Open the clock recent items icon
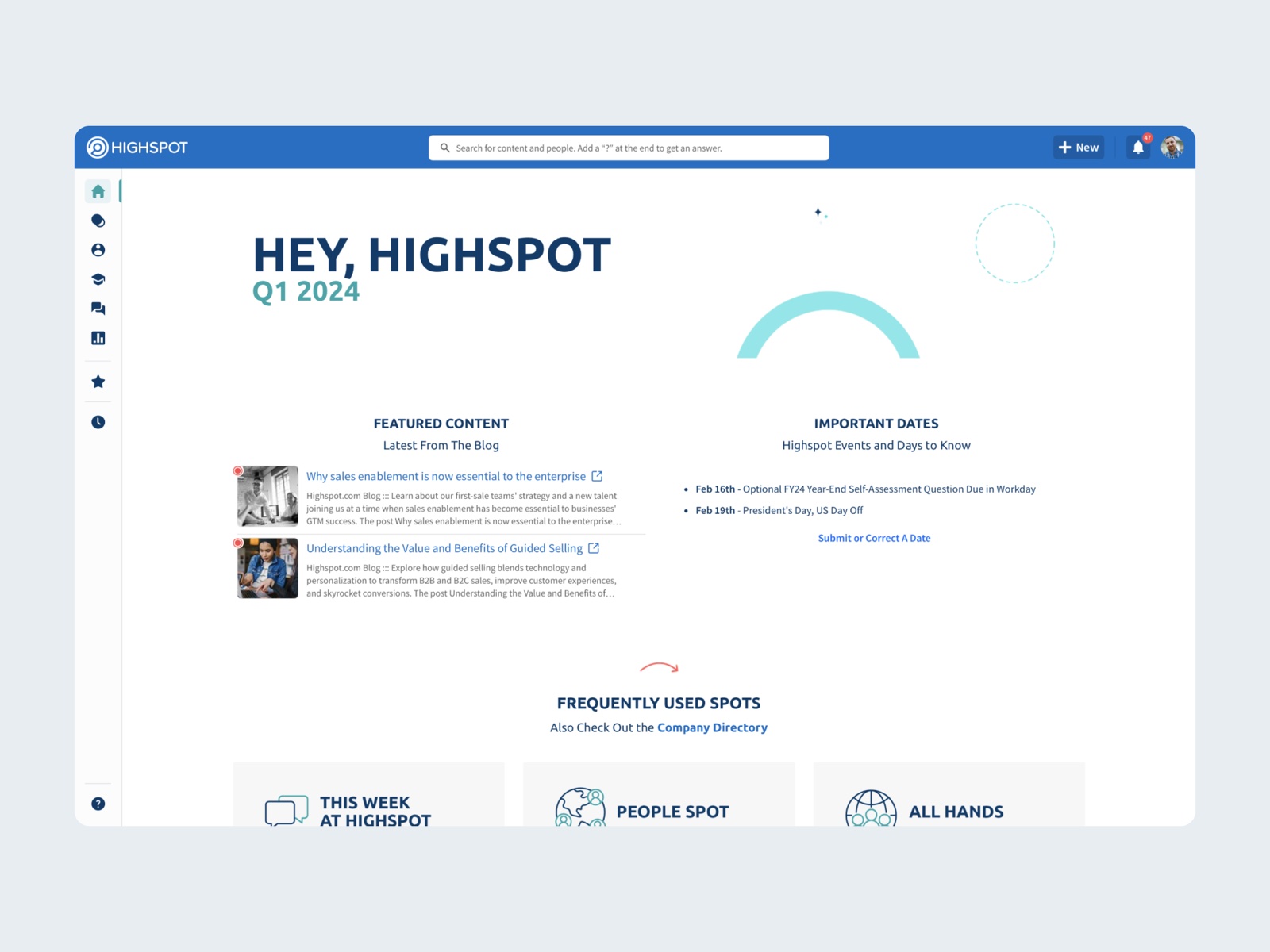 pos(98,422)
